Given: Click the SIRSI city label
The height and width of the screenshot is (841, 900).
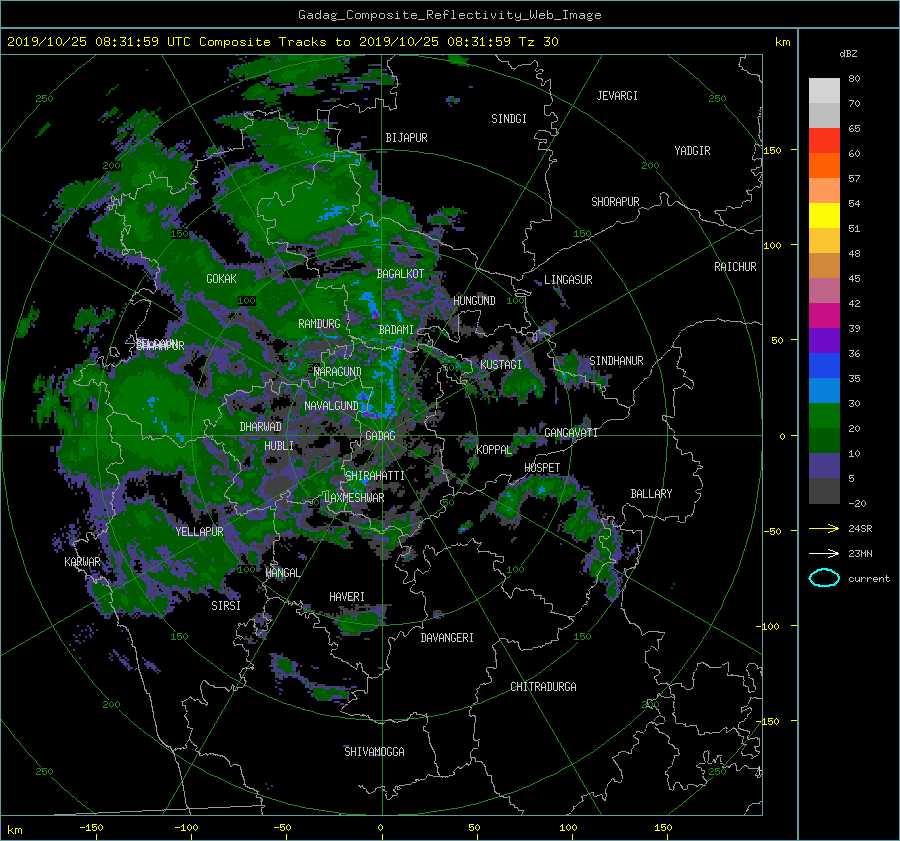Looking at the screenshot, I should coord(226,606).
